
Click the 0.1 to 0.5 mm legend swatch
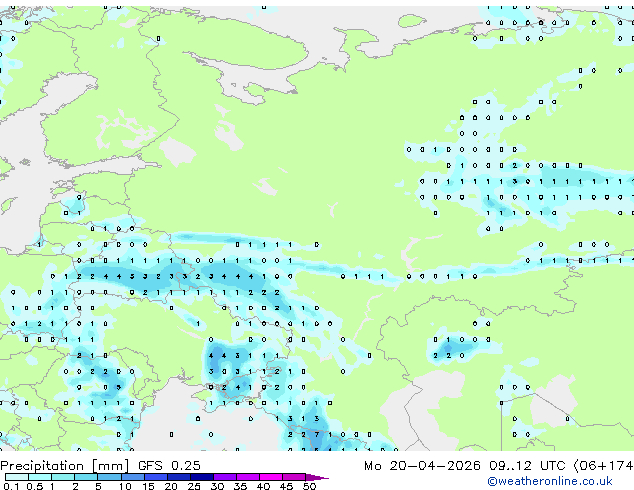pyautogui.click(x=17, y=477)
